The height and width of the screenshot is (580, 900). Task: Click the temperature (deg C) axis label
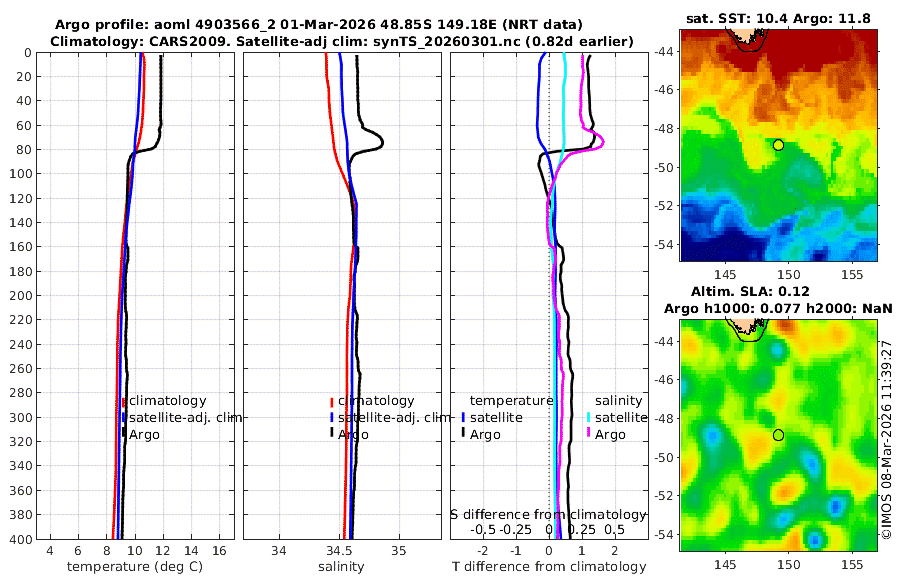coord(135,567)
